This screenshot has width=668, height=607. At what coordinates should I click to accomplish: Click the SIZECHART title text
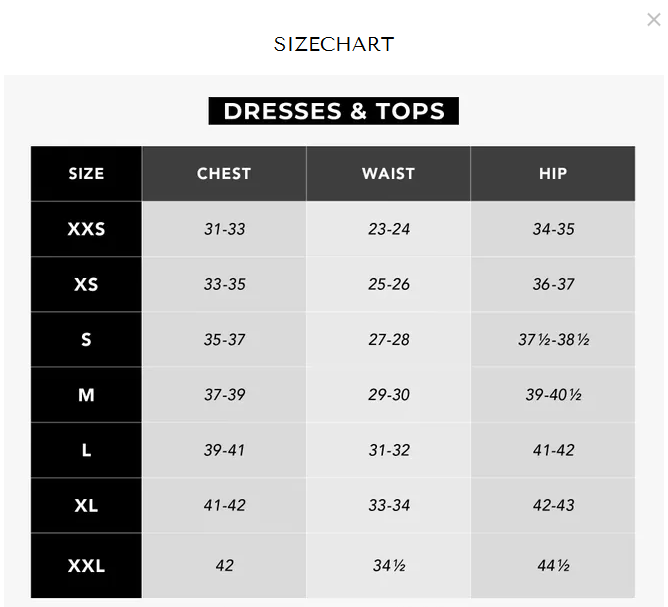click(334, 44)
